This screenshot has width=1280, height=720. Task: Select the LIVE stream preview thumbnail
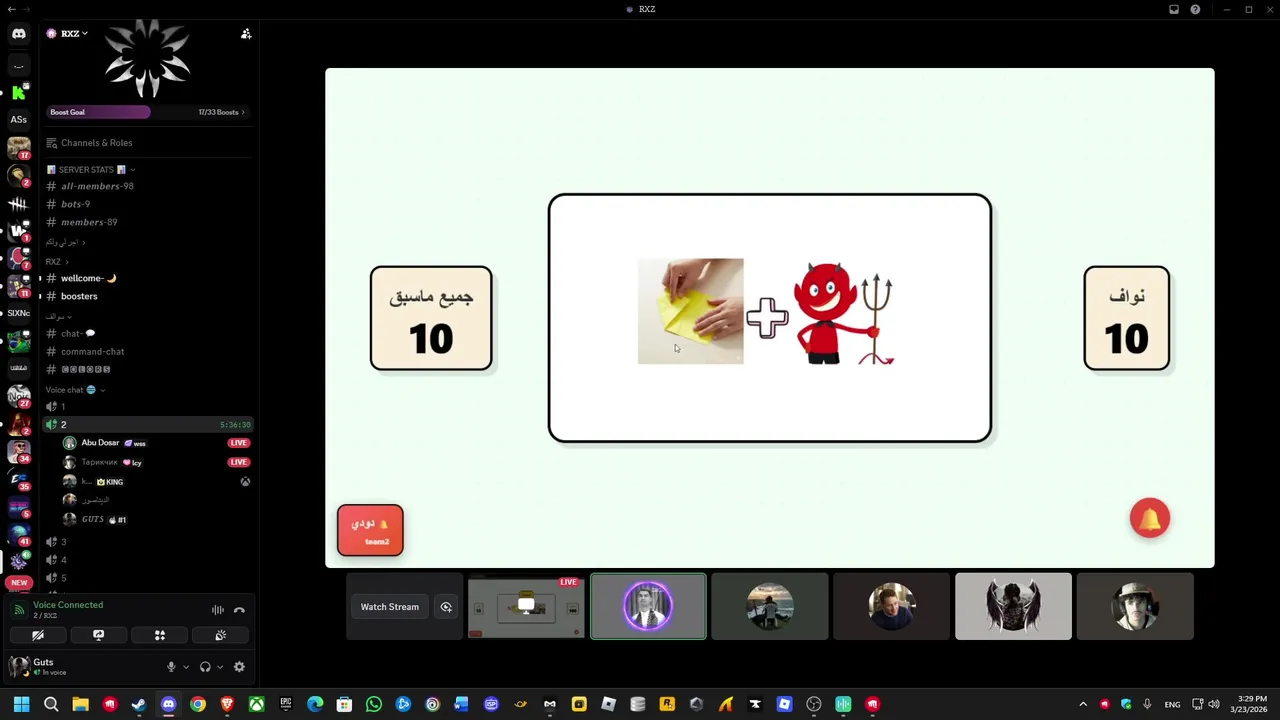[x=526, y=606]
